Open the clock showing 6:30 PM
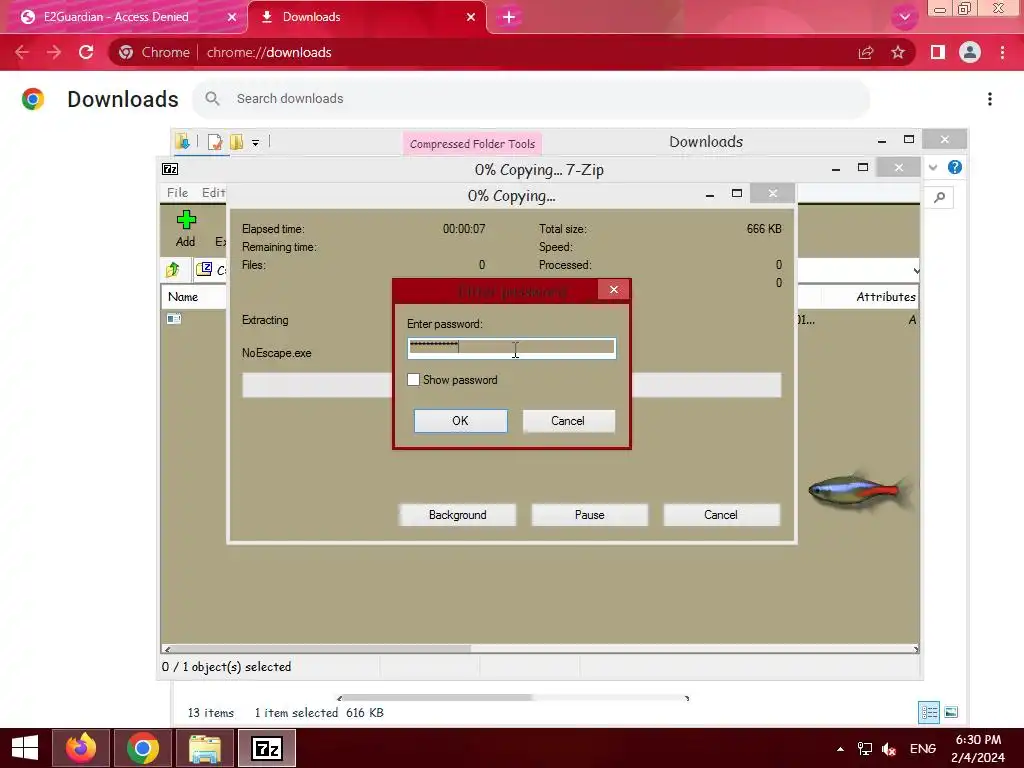1024x768 pixels. [x=978, y=748]
